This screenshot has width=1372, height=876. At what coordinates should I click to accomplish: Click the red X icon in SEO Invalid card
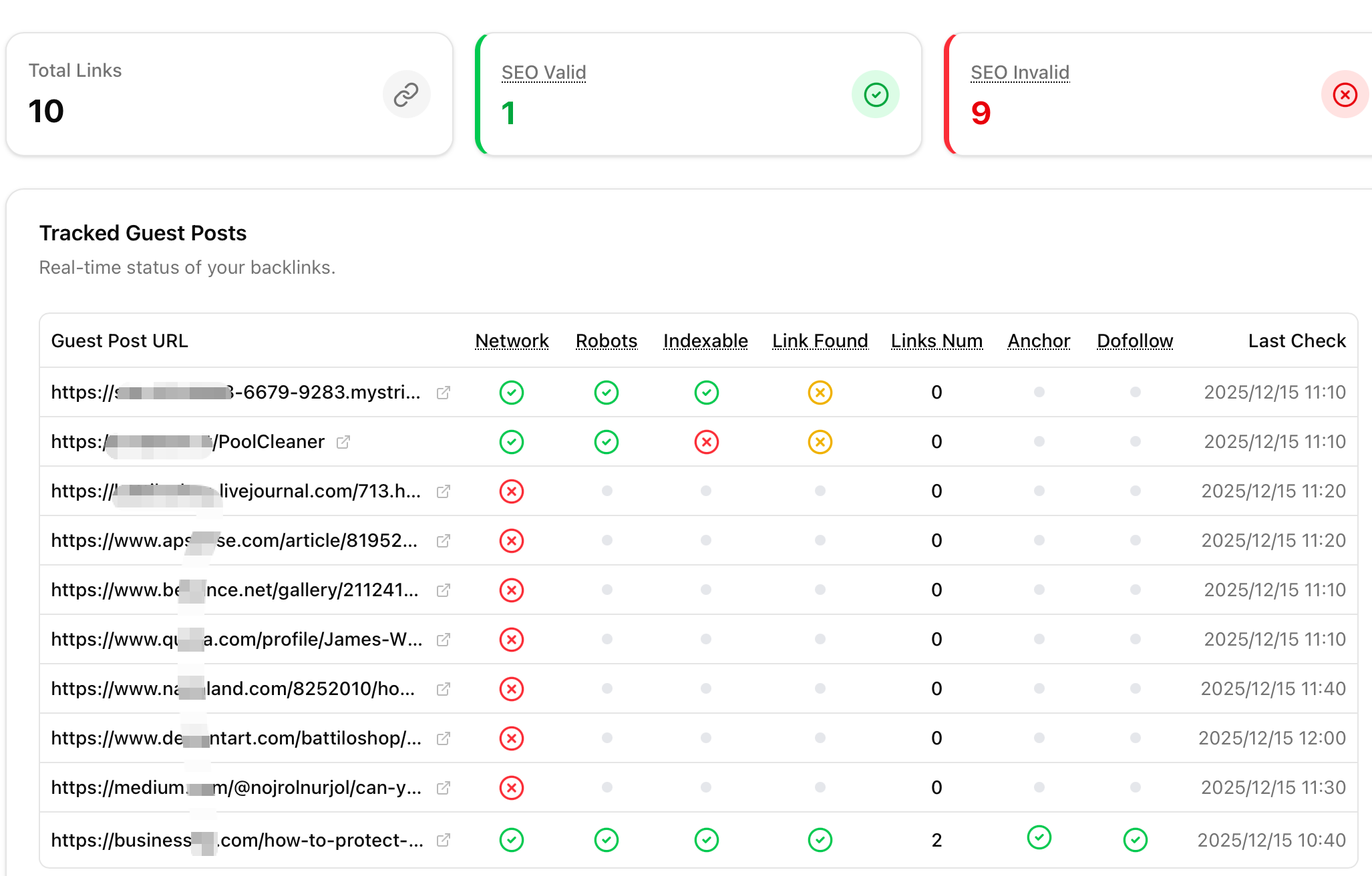1345,95
